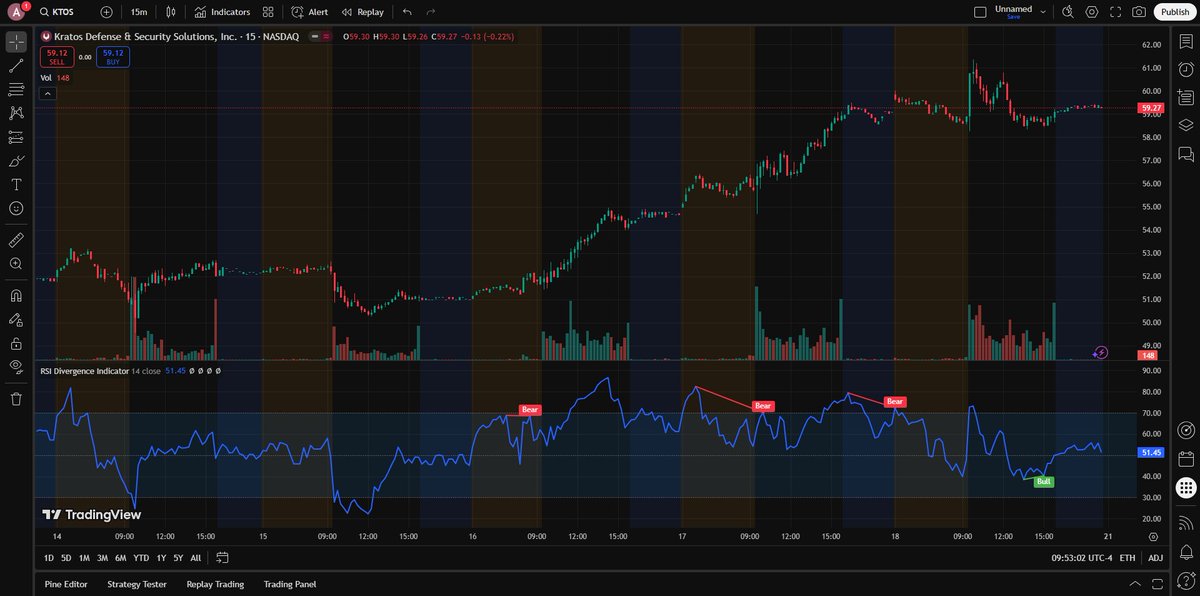This screenshot has width=1200, height=596.
Task: Choose a chart layout setup
Action: click(980, 12)
